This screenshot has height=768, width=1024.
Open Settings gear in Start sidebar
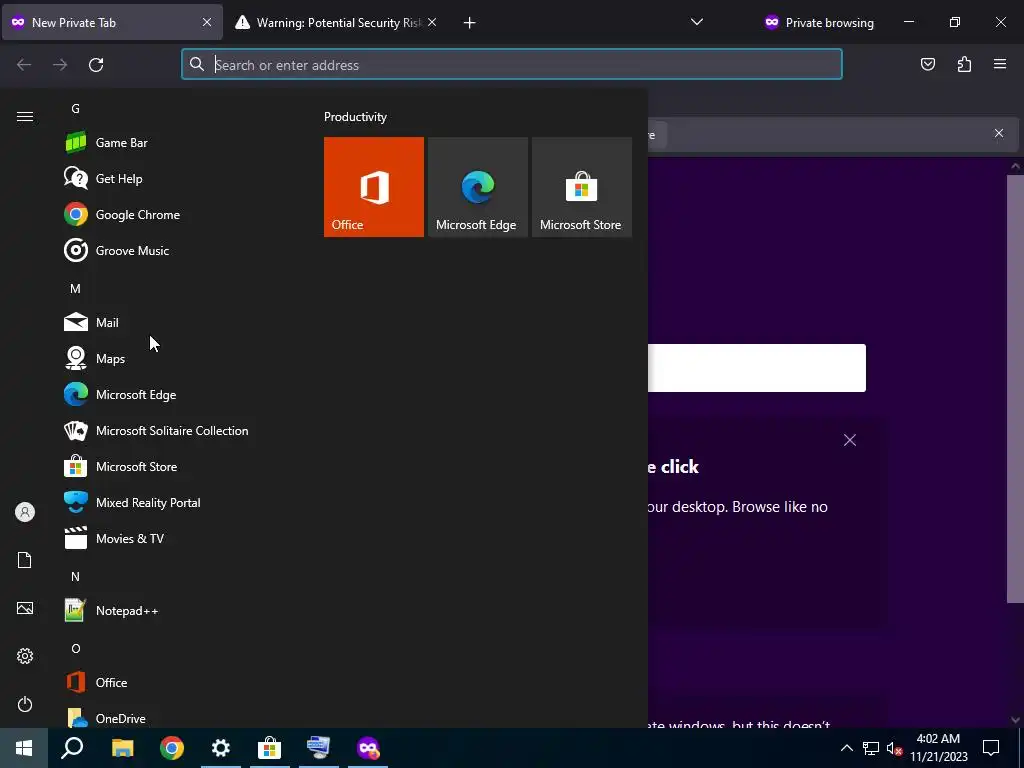click(25, 656)
